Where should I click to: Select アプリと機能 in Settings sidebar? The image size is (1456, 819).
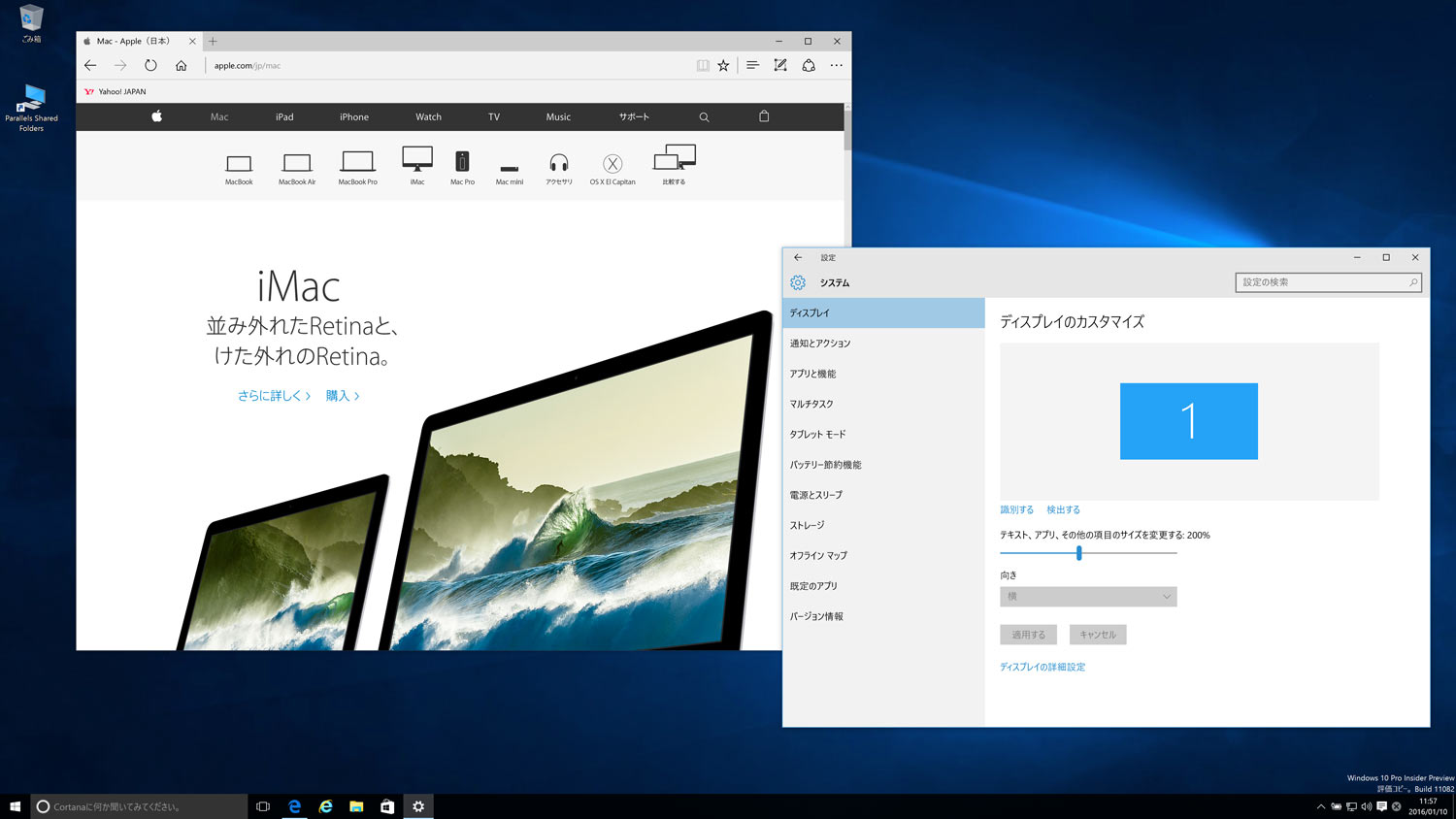pos(883,374)
